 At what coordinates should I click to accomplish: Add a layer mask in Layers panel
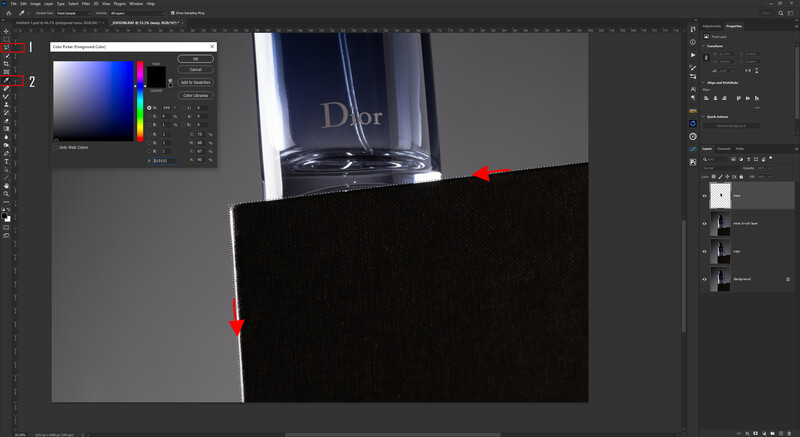756,433
